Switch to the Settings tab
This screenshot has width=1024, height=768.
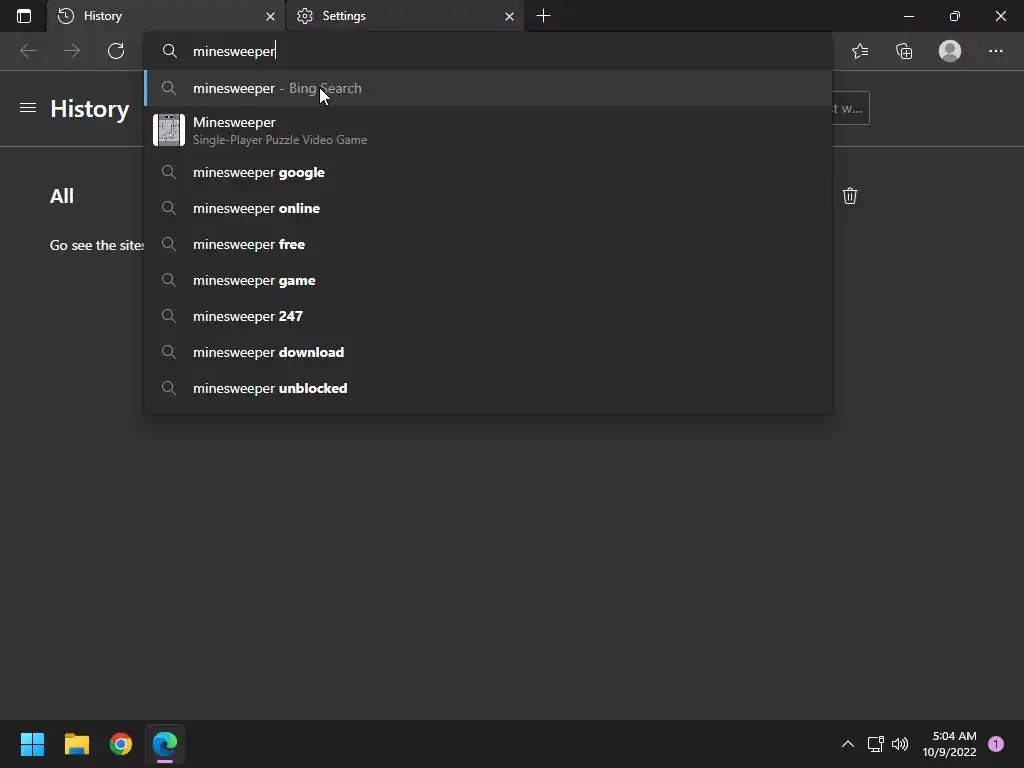[405, 16]
